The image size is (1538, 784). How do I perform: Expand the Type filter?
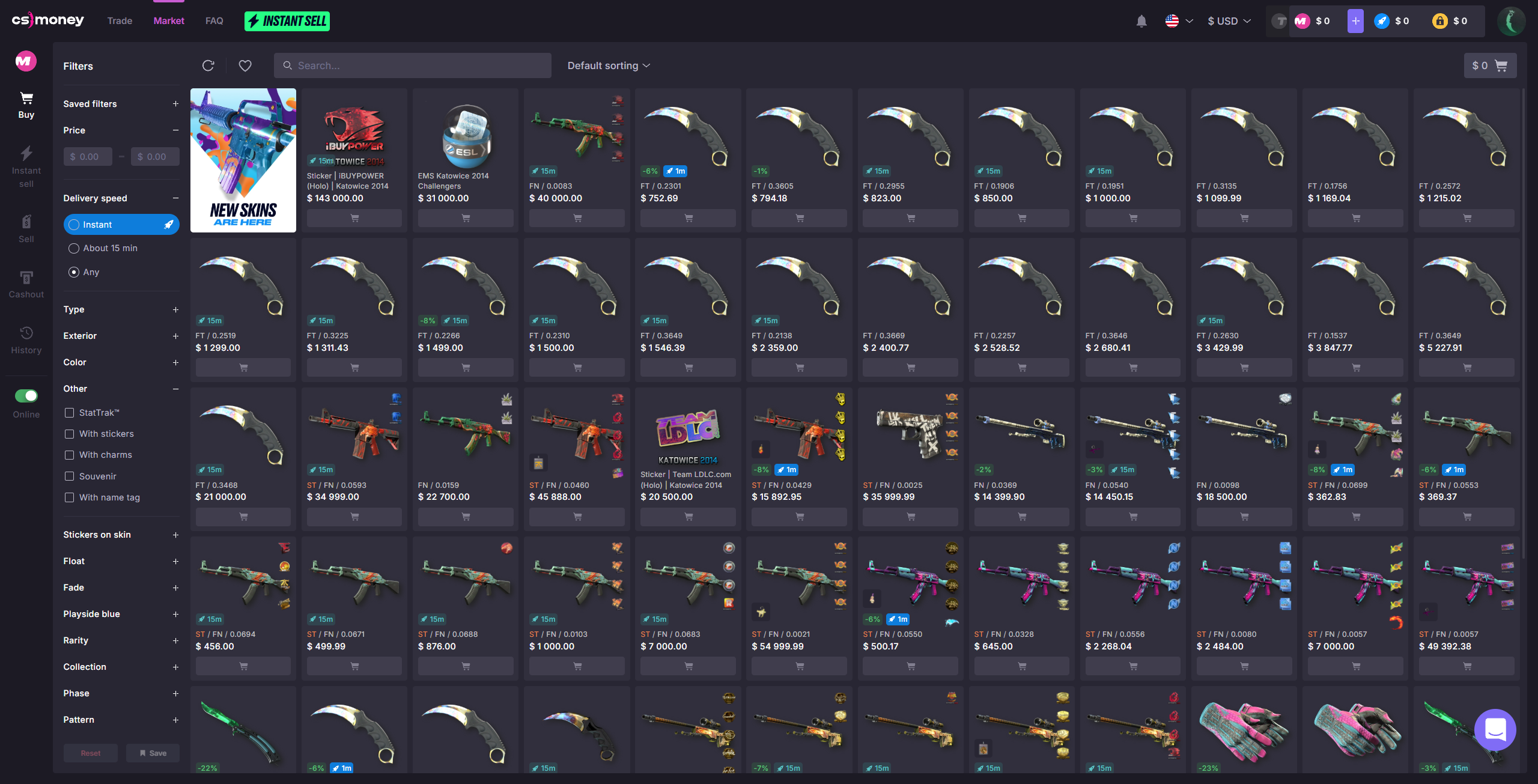click(x=121, y=309)
